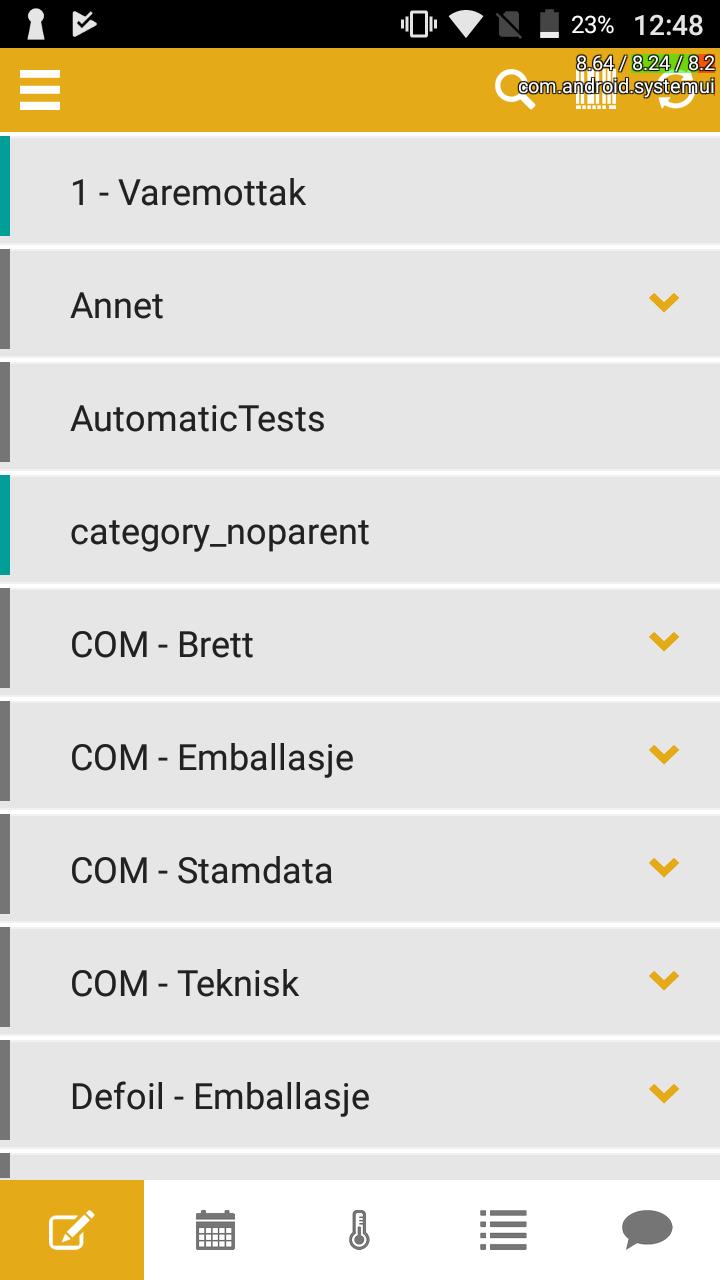Screen dimensions: 720x1280
Task: Expand COM - Brett chevron
Action: pyautogui.click(x=664, y=640)
